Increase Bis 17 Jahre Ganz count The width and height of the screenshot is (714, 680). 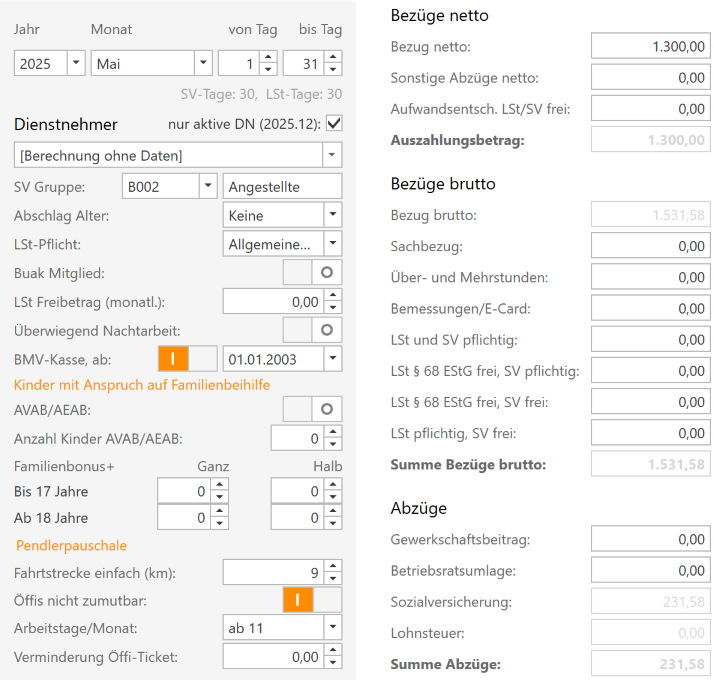click(x=221, y=486)
